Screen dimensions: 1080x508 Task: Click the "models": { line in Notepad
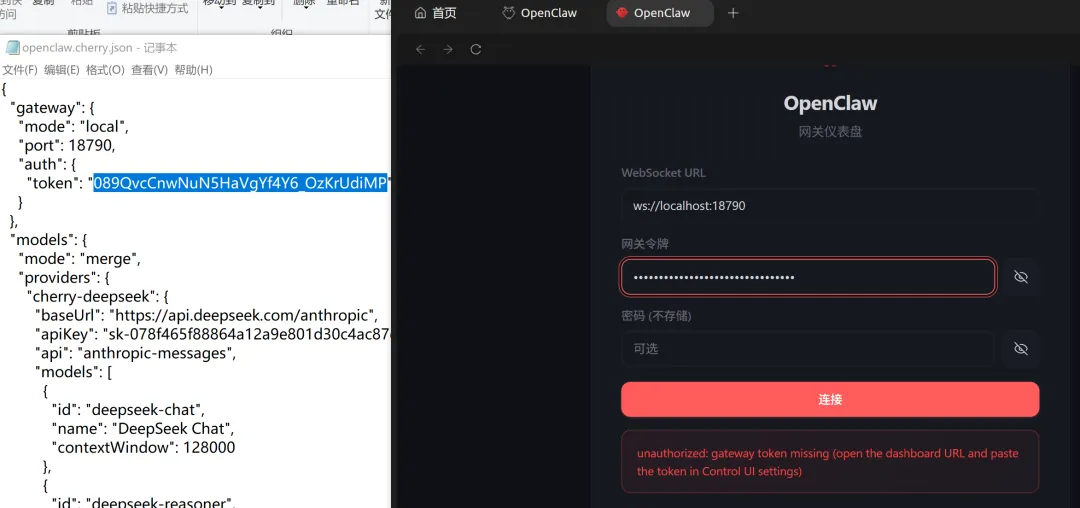point(50,240)
